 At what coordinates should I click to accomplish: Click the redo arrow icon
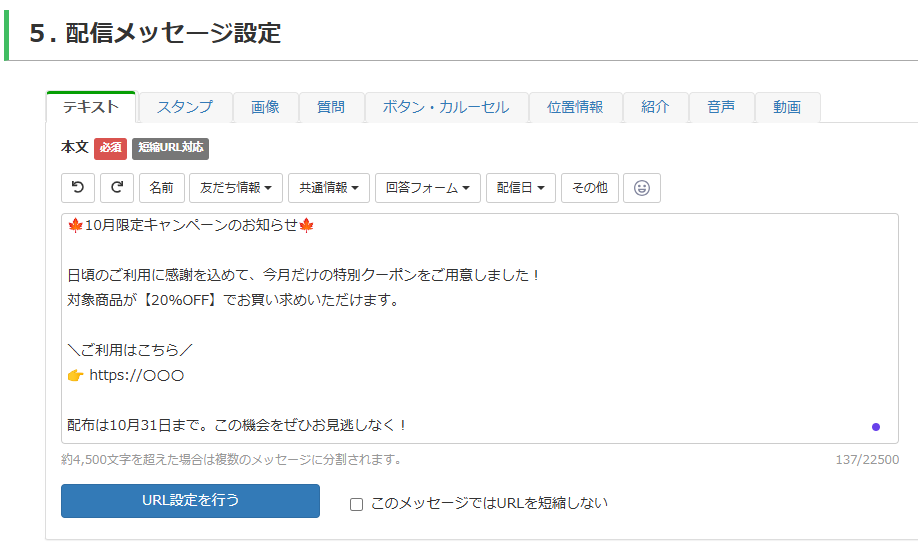click(117, 188)
